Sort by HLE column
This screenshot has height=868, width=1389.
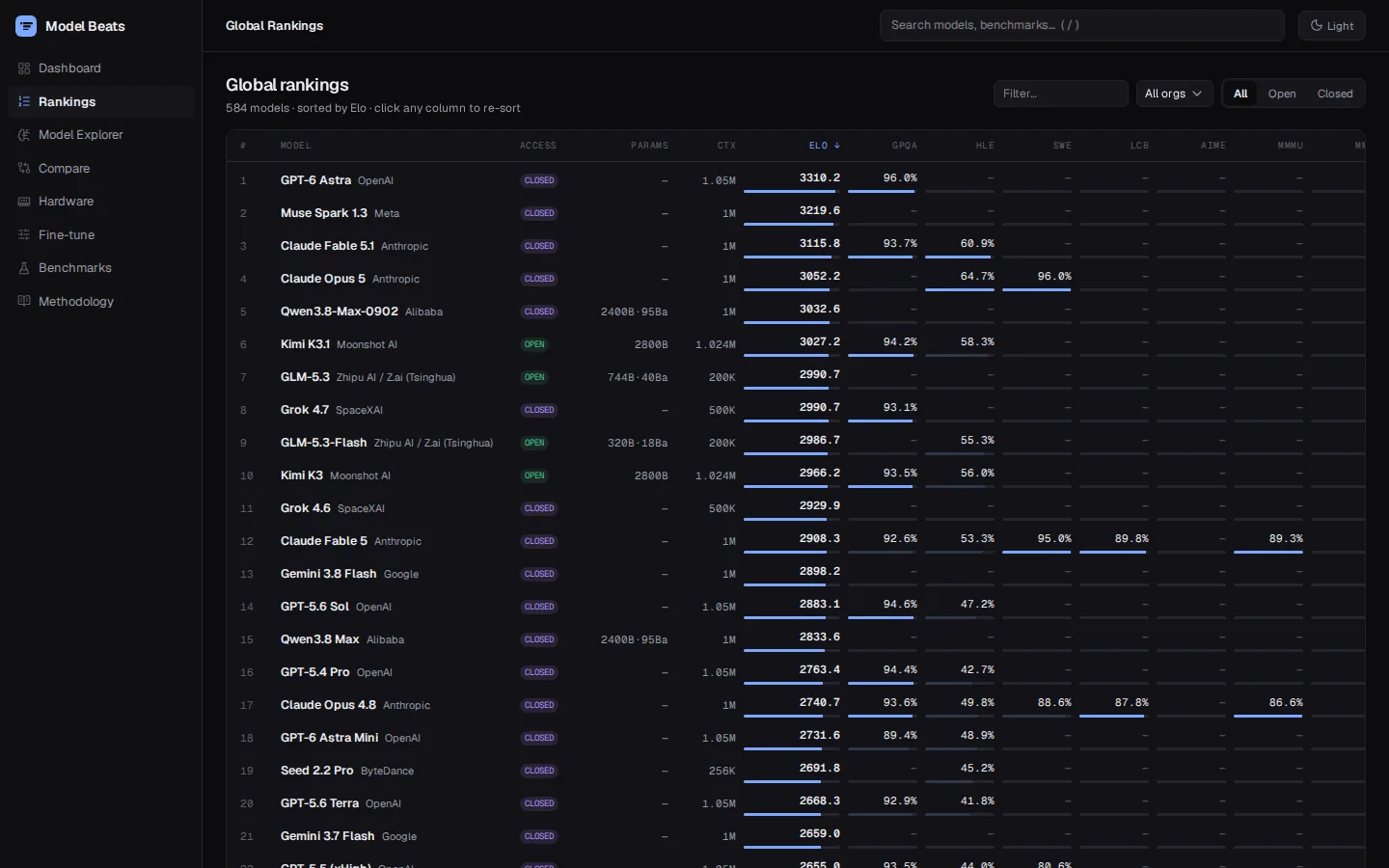click(985, 146)
